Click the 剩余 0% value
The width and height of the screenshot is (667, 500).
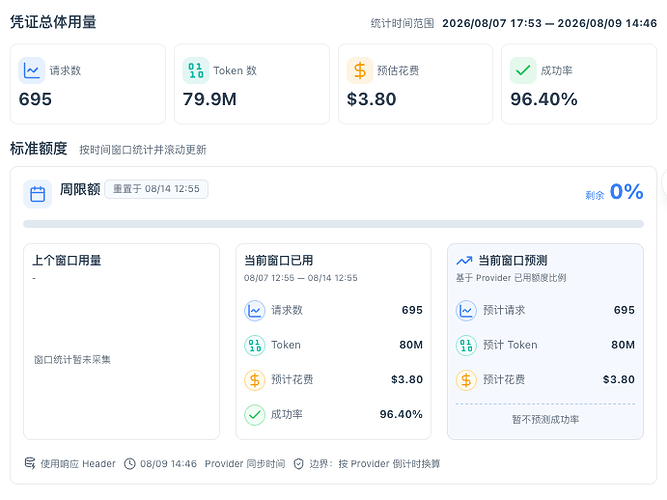click(614, 192)
